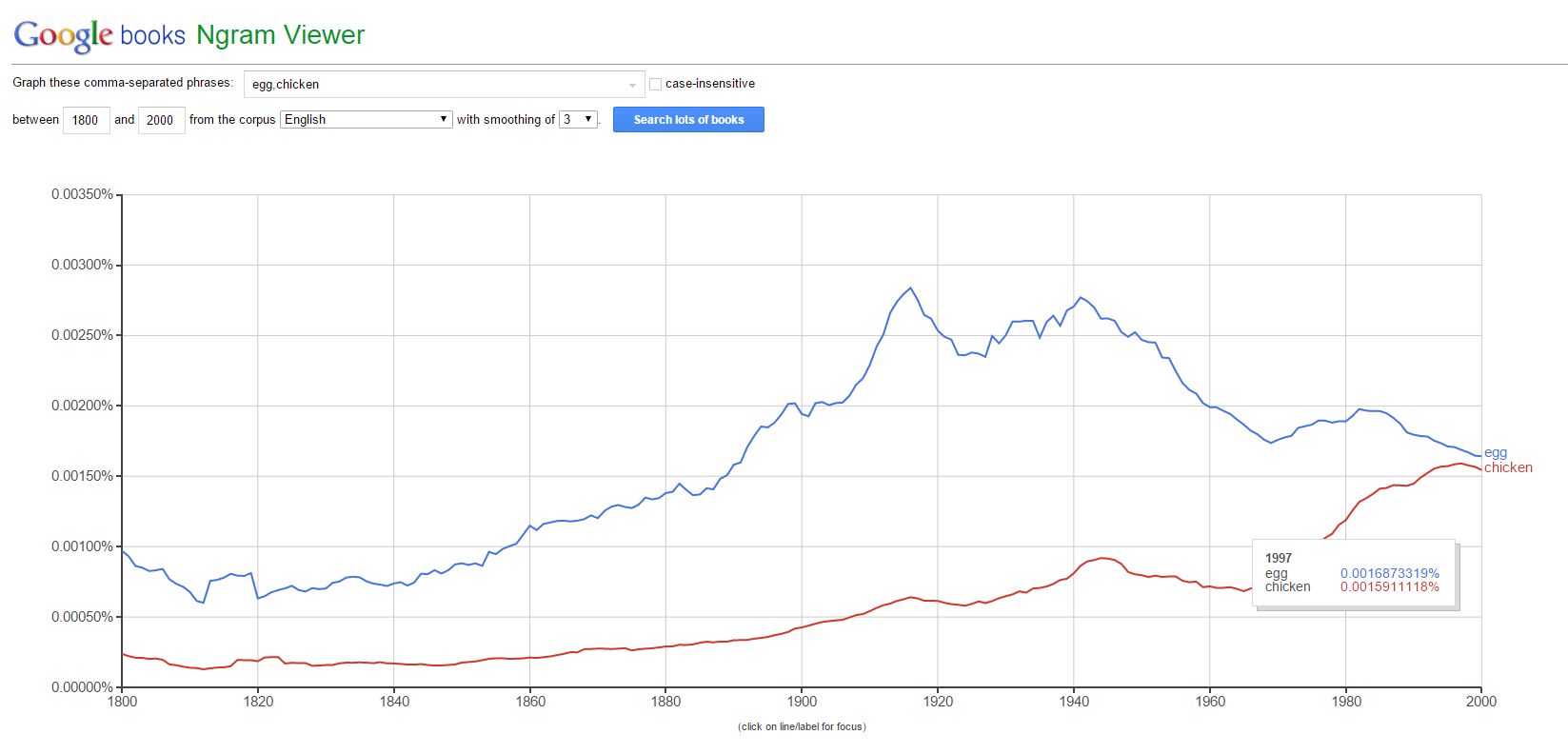Click the start year field 1800

click(86, 120)
